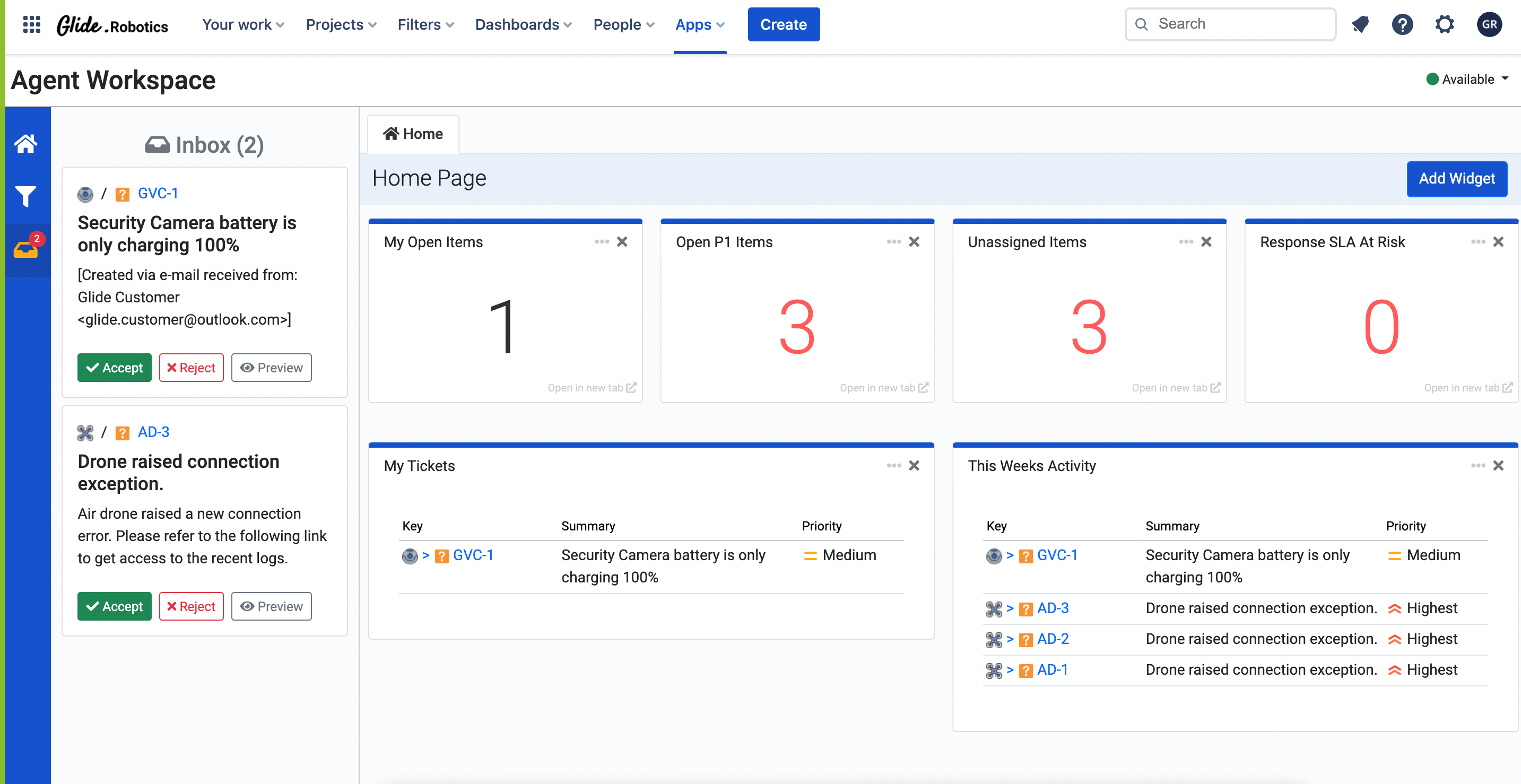Open the sidebar filter funnel icon
Viewport: 1521px width, 784px height.
(26, 197)
